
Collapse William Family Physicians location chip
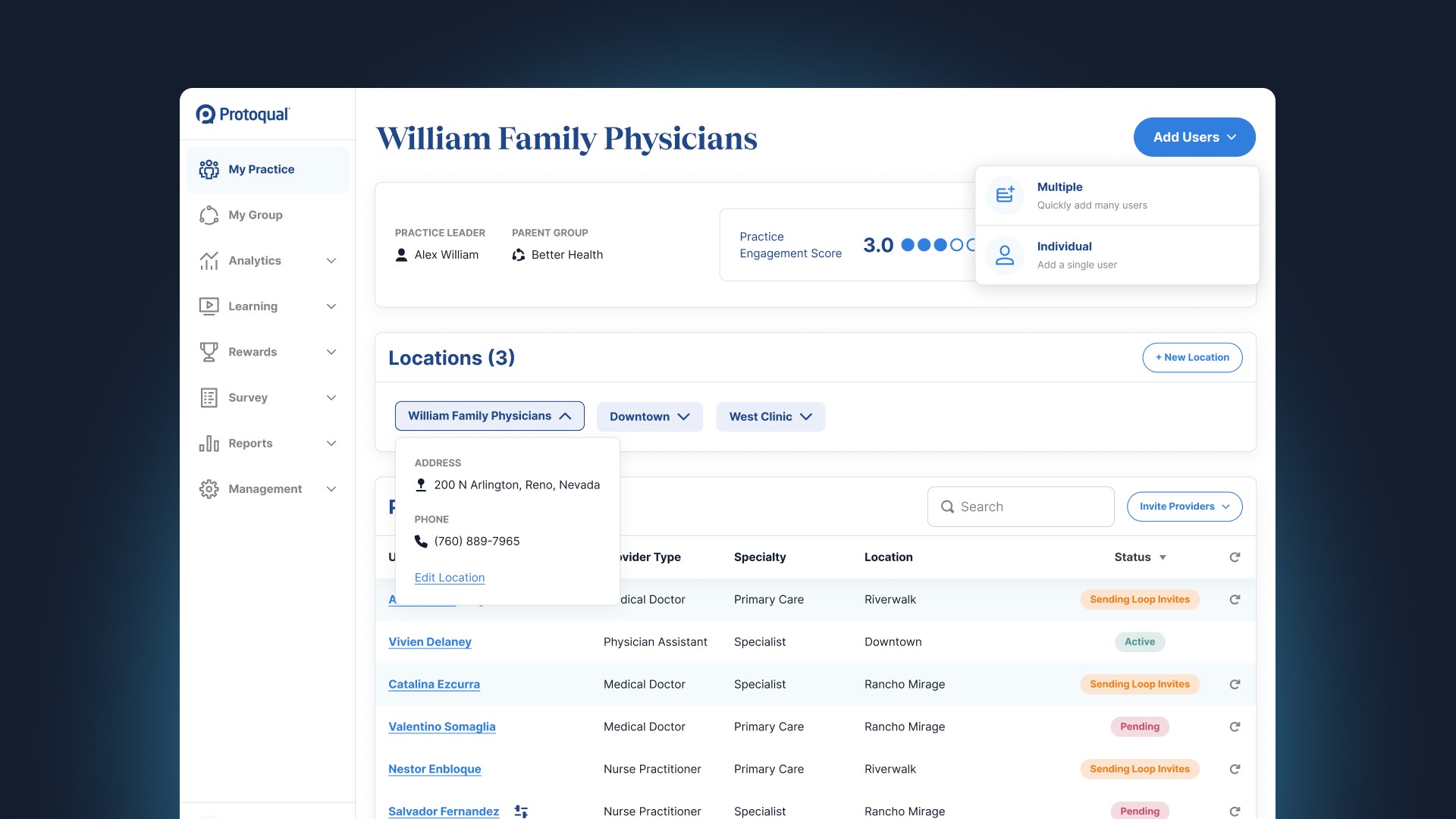point(489,416)
